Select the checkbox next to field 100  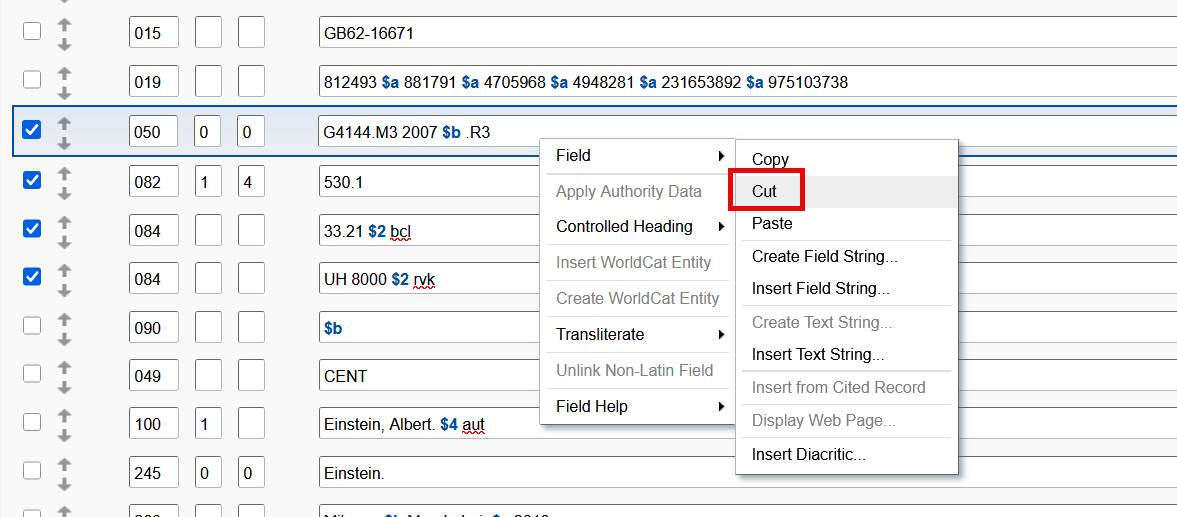point(32,422)
